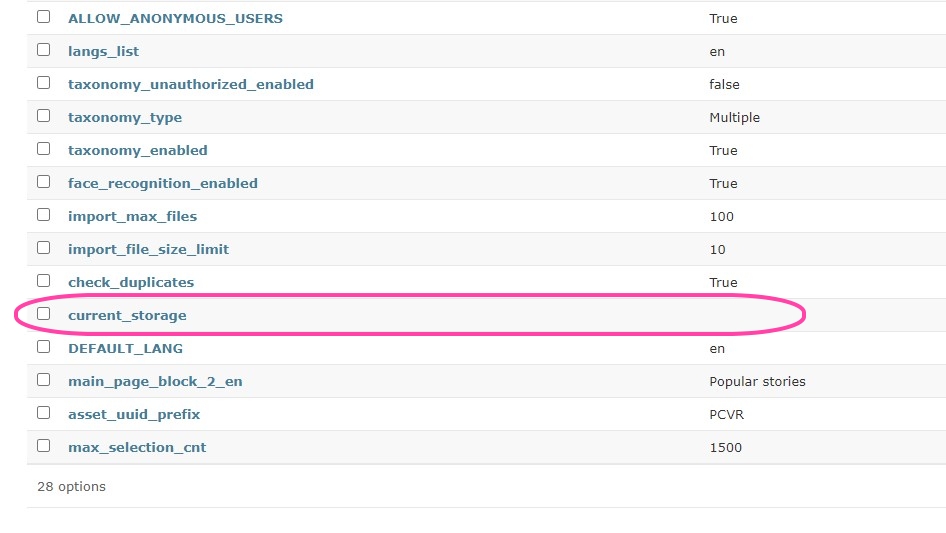The height and width of the screenshot is (533, 946).
Task: Open face_recognition_enabled option link
Action: click(163, 184)
